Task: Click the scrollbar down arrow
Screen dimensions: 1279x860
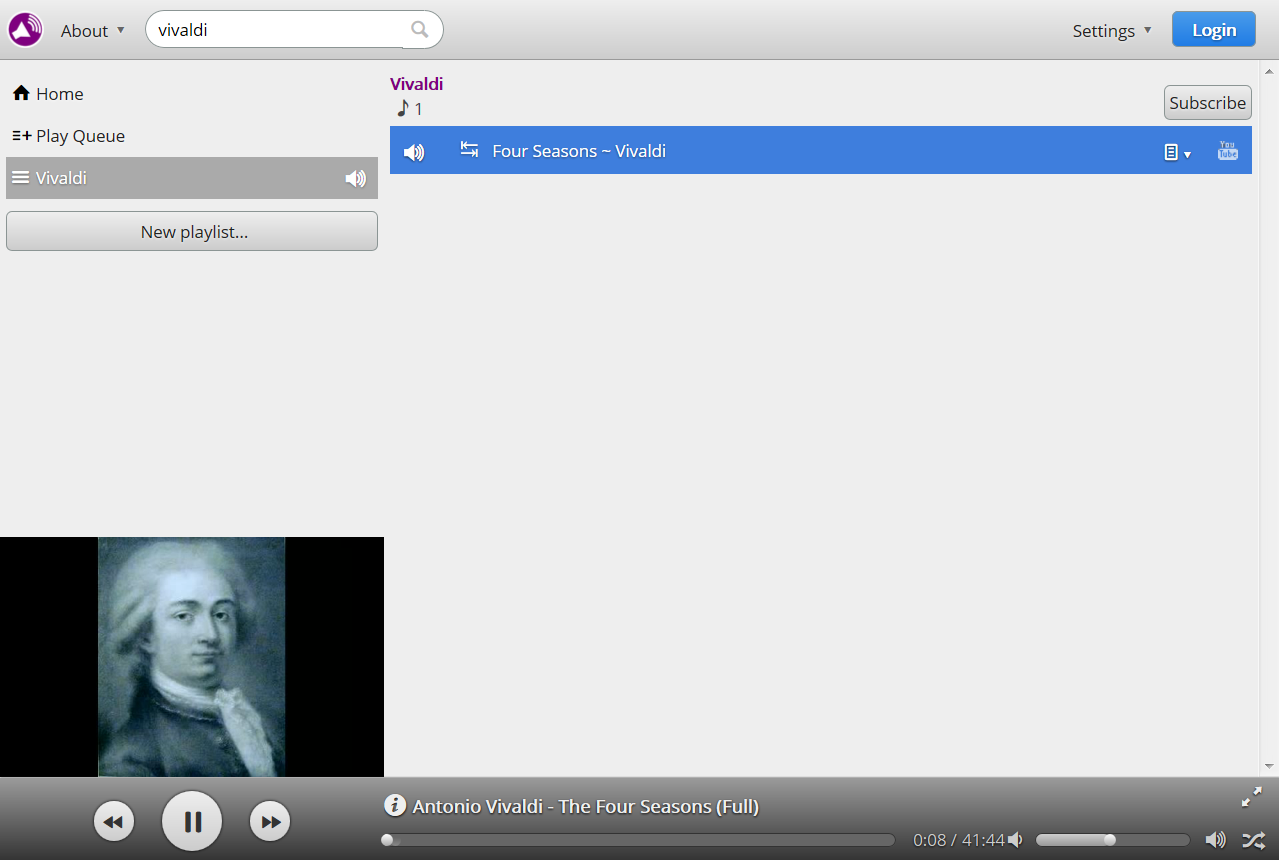Action: (x=1269, y=767)
